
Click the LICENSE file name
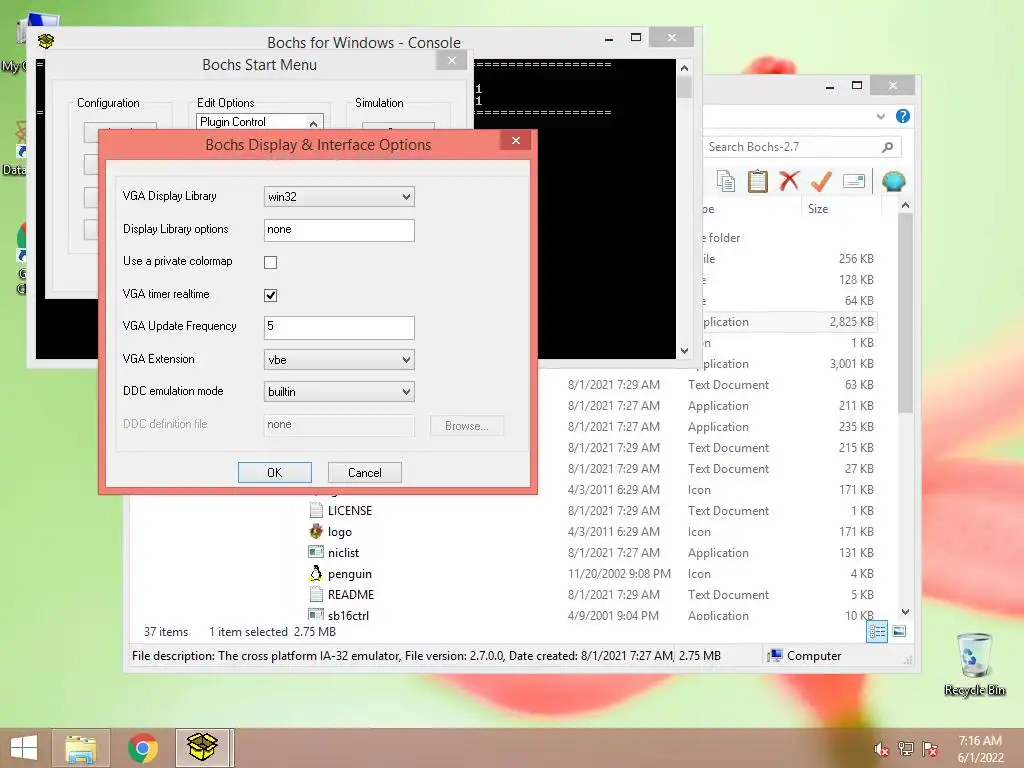[349, 511]
